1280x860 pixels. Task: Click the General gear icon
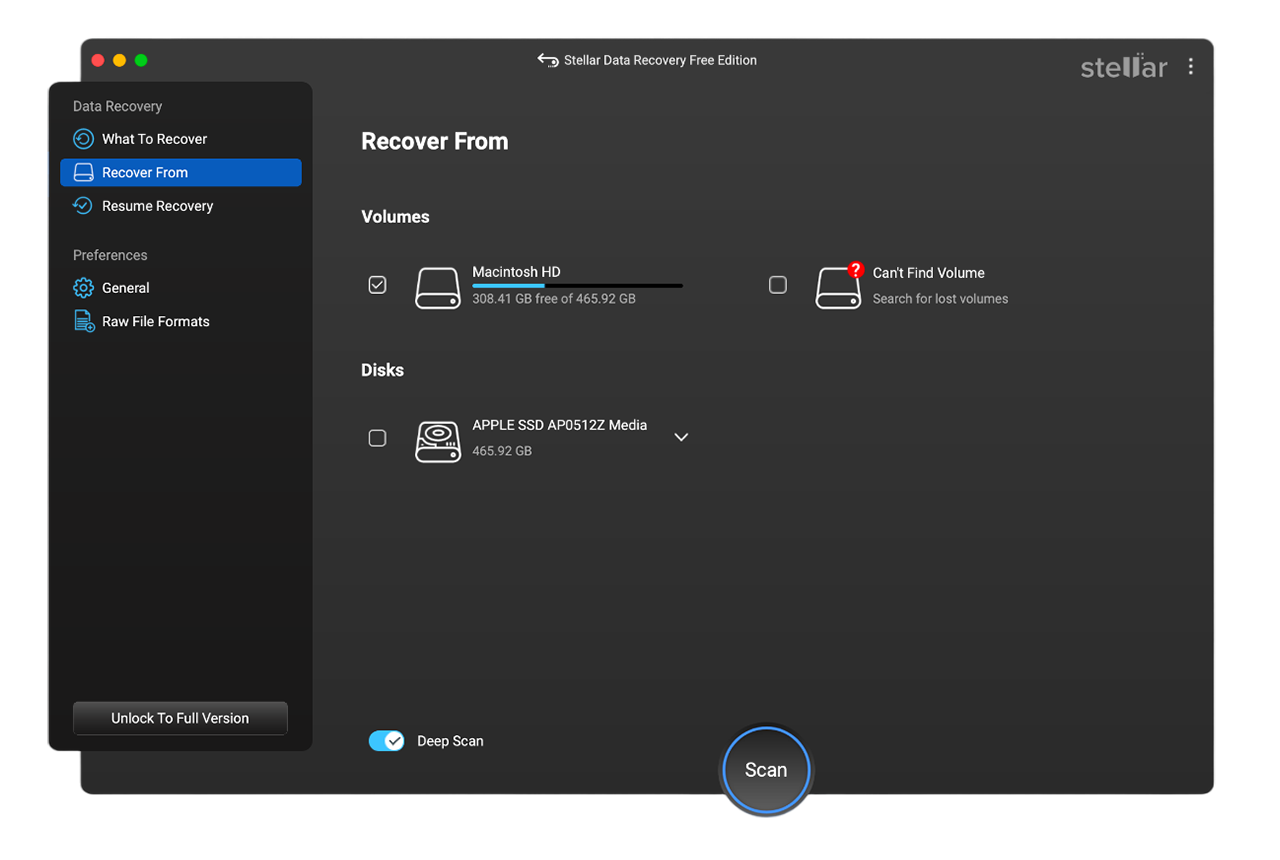(x=84, y=288)
